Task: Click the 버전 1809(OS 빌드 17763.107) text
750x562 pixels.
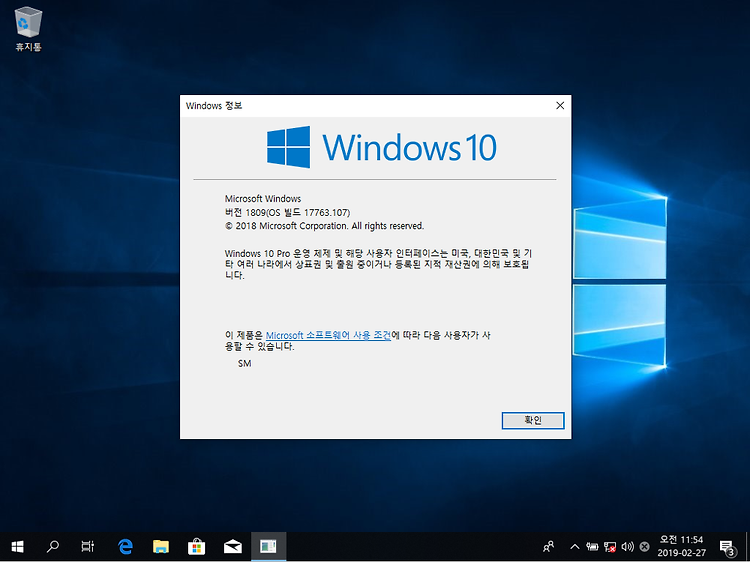Action: click(287, 212)
